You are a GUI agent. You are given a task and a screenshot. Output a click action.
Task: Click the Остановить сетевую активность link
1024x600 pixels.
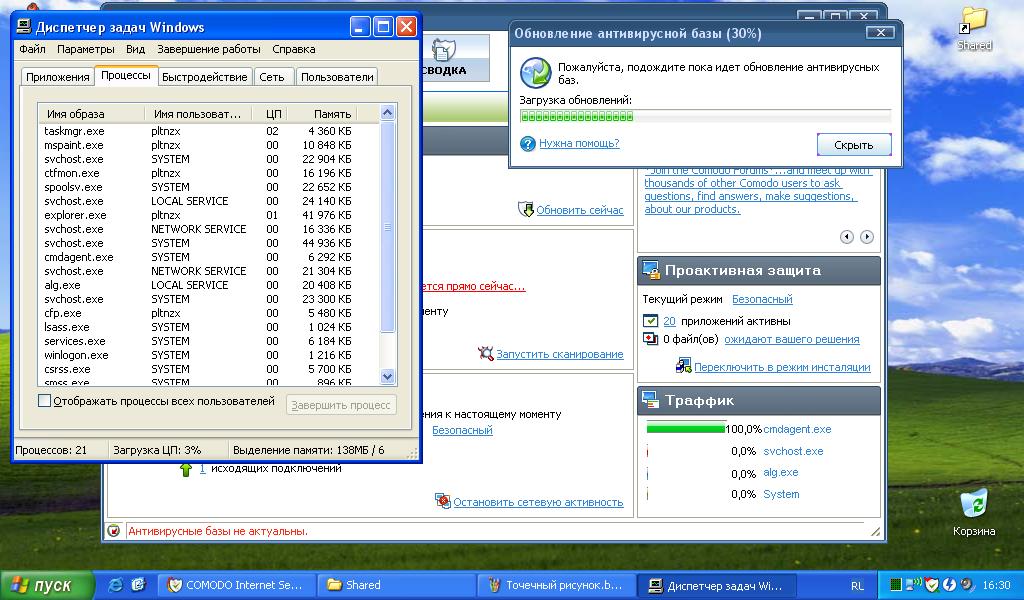[x=538, y=502]
